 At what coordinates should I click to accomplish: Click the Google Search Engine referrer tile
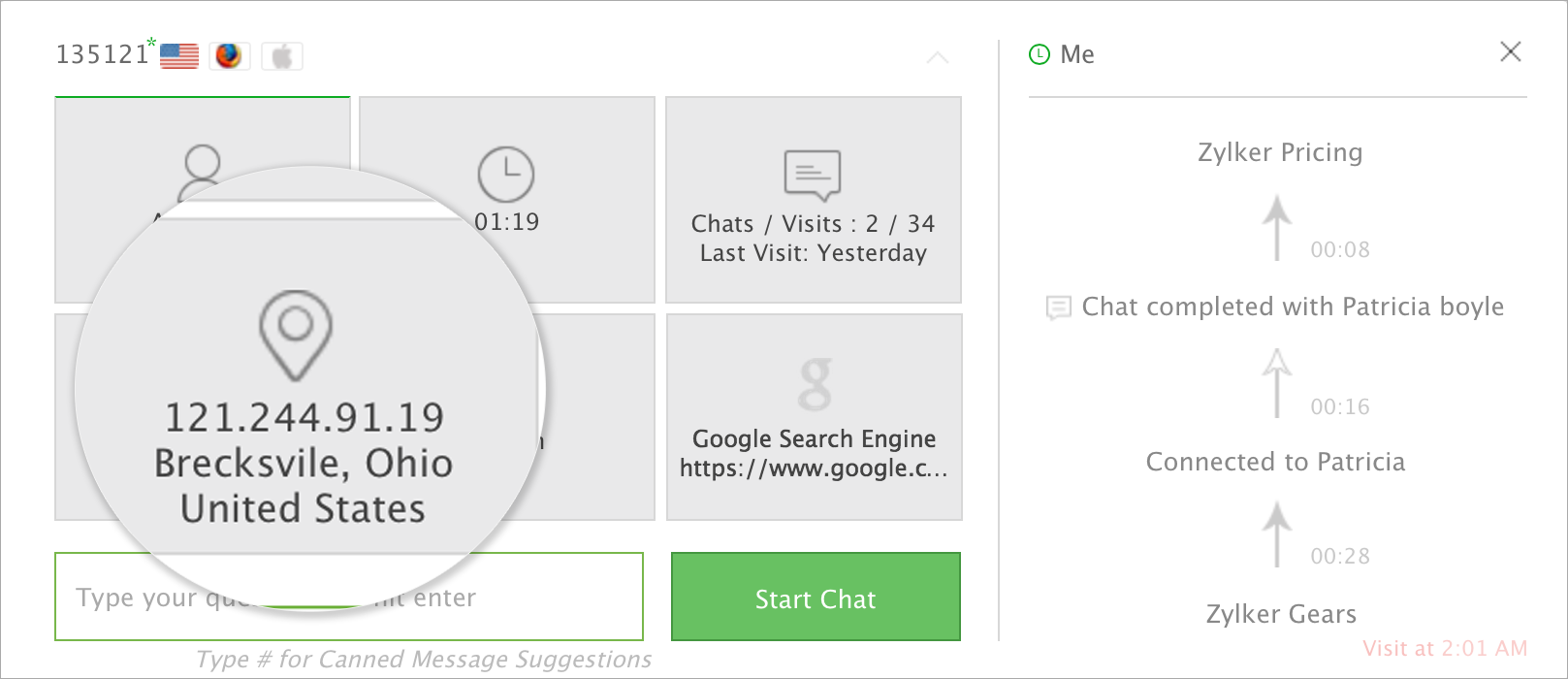[x=815, y=417]
